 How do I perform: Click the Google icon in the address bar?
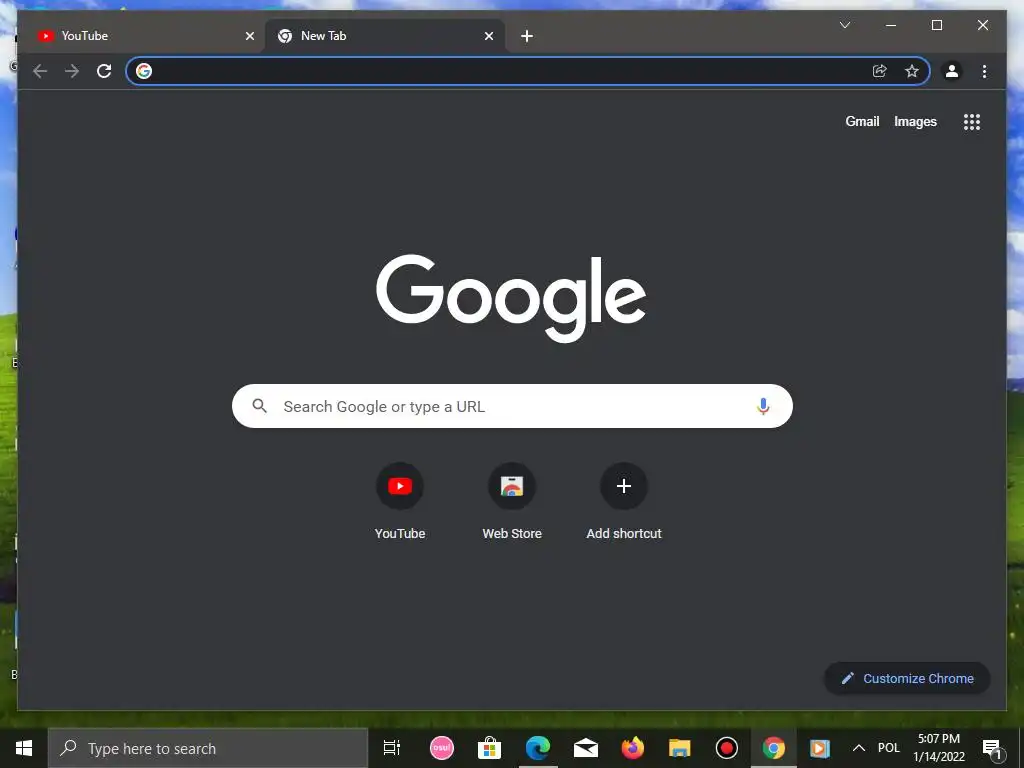coord(144,71)
